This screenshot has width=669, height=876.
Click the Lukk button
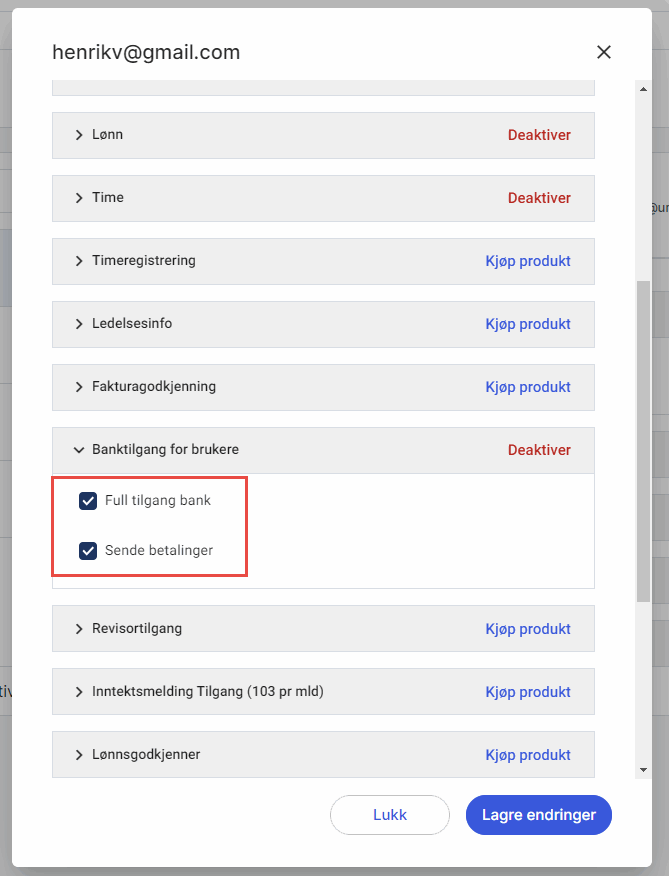(390, 815)
